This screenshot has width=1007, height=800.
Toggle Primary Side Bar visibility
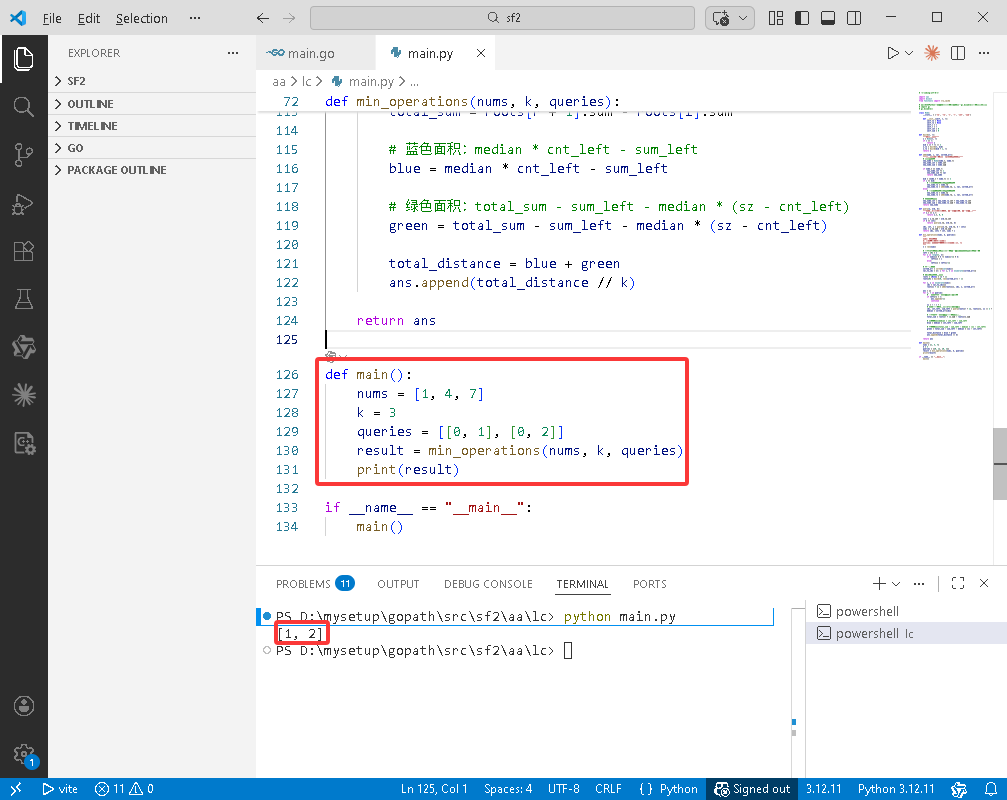point(802,18)
